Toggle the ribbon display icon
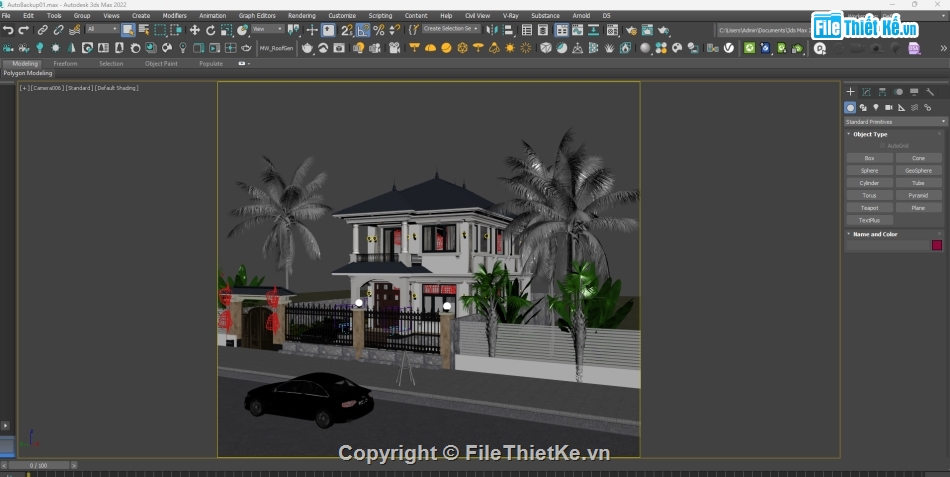 pyautogui.click(x=562, y=30)
